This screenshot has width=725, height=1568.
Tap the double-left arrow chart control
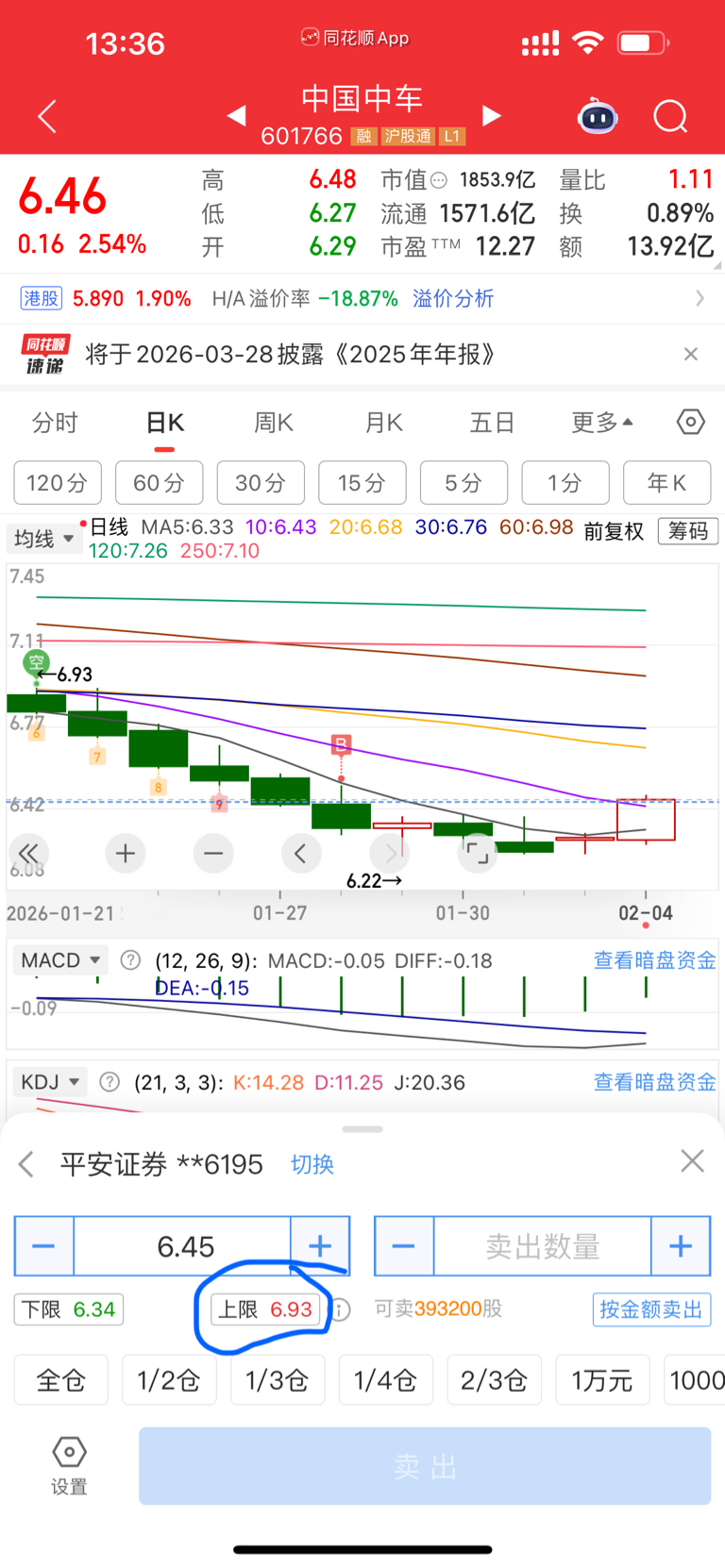29,853
